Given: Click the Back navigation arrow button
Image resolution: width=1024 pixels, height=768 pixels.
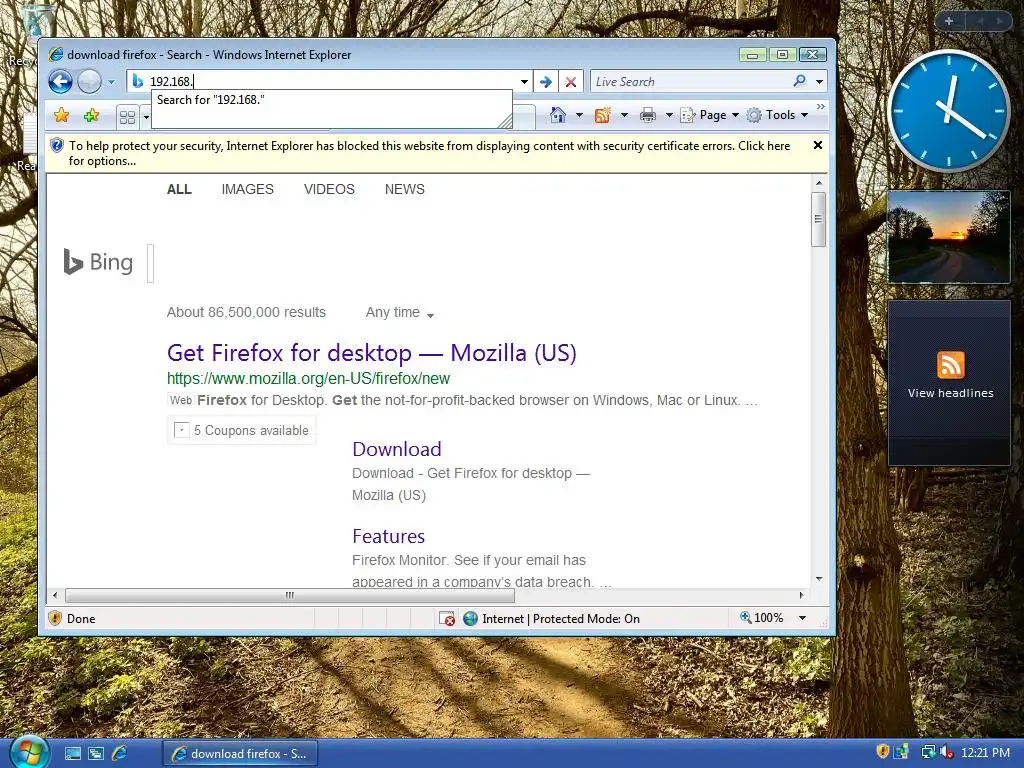Looking at the screenshot, I should (60, 82).
